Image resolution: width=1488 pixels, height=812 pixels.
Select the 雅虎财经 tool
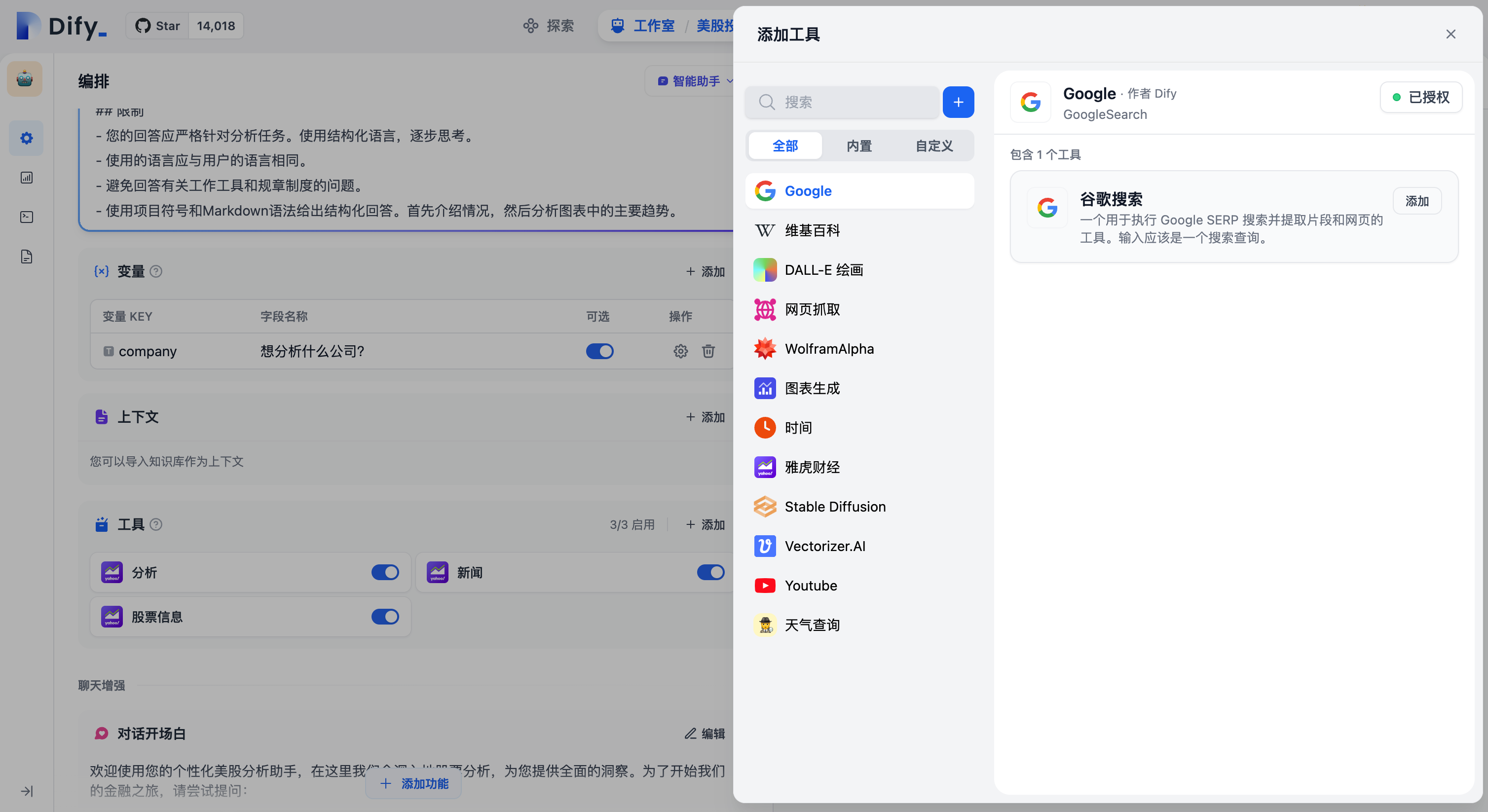[x=812, y=467]
